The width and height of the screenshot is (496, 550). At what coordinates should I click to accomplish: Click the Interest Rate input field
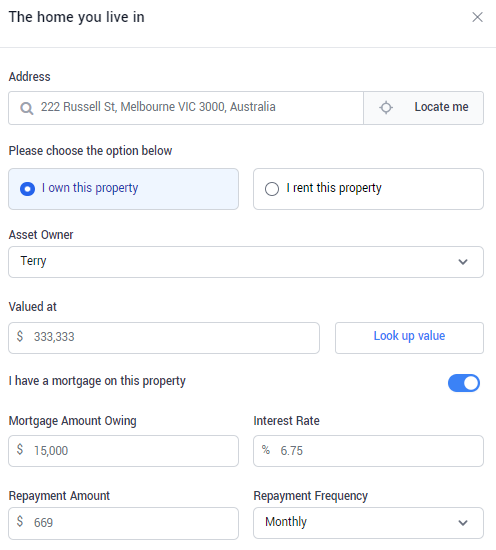368,451
